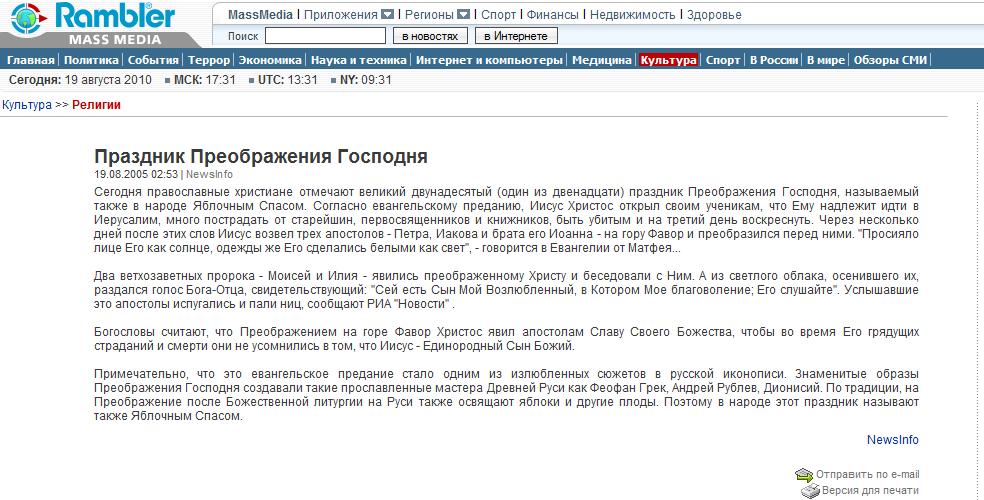Click the envelope icon for e-mail sending

(804, 474)
